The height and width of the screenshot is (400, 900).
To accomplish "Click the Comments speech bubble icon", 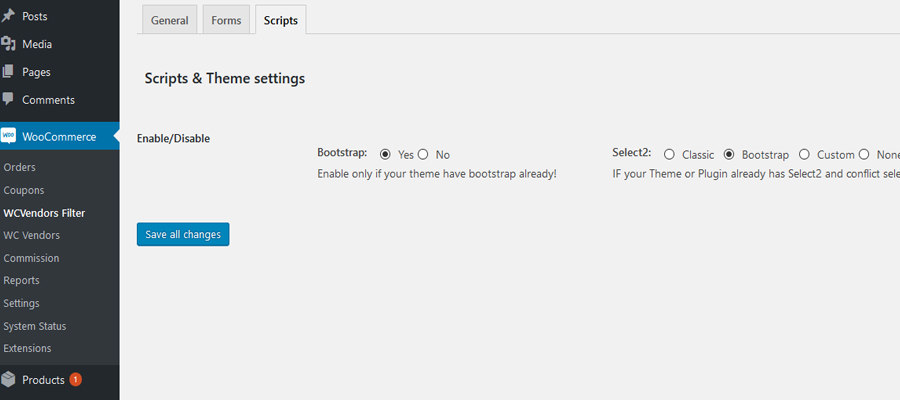I will click(x=8, y=100).
